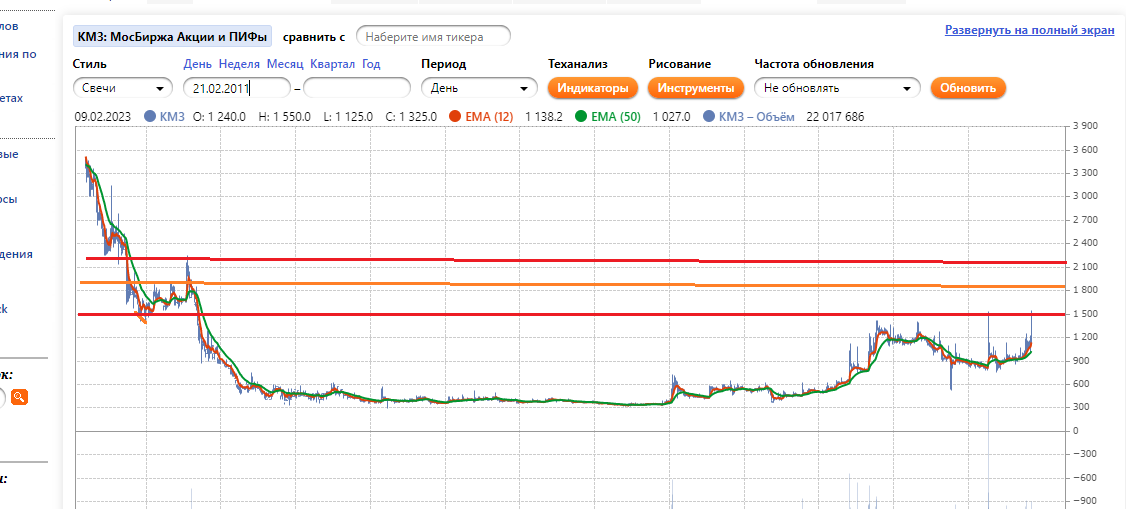Open the Частота обновления dropdown
Viewport: 1126px width, 509px height.
(837, 88)
